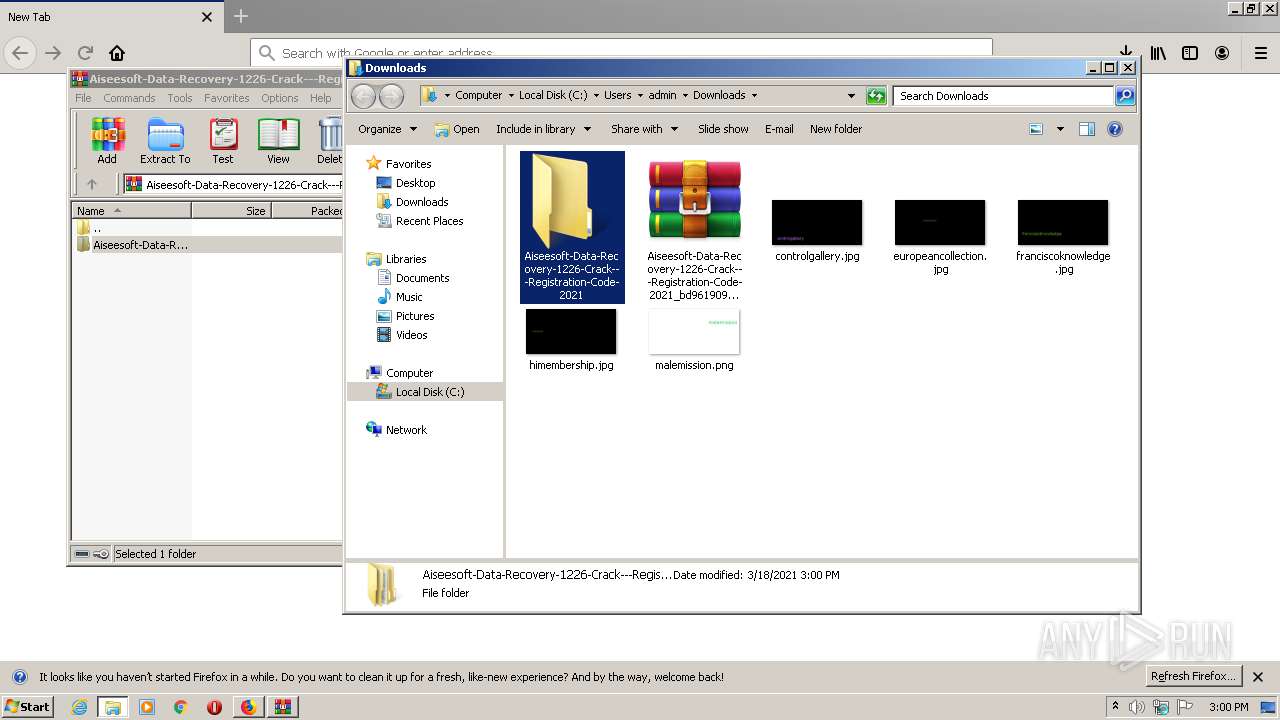Expand the arrow after Users in the address path
The height and width of the screenshot is (720, 1280).
[640, 96]
